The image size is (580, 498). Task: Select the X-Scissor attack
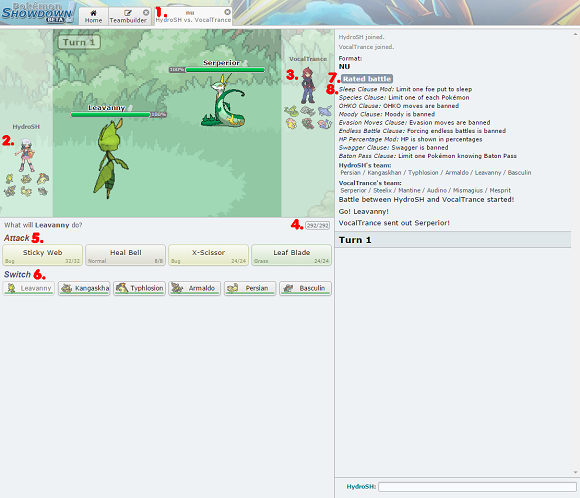click(208, 255)
